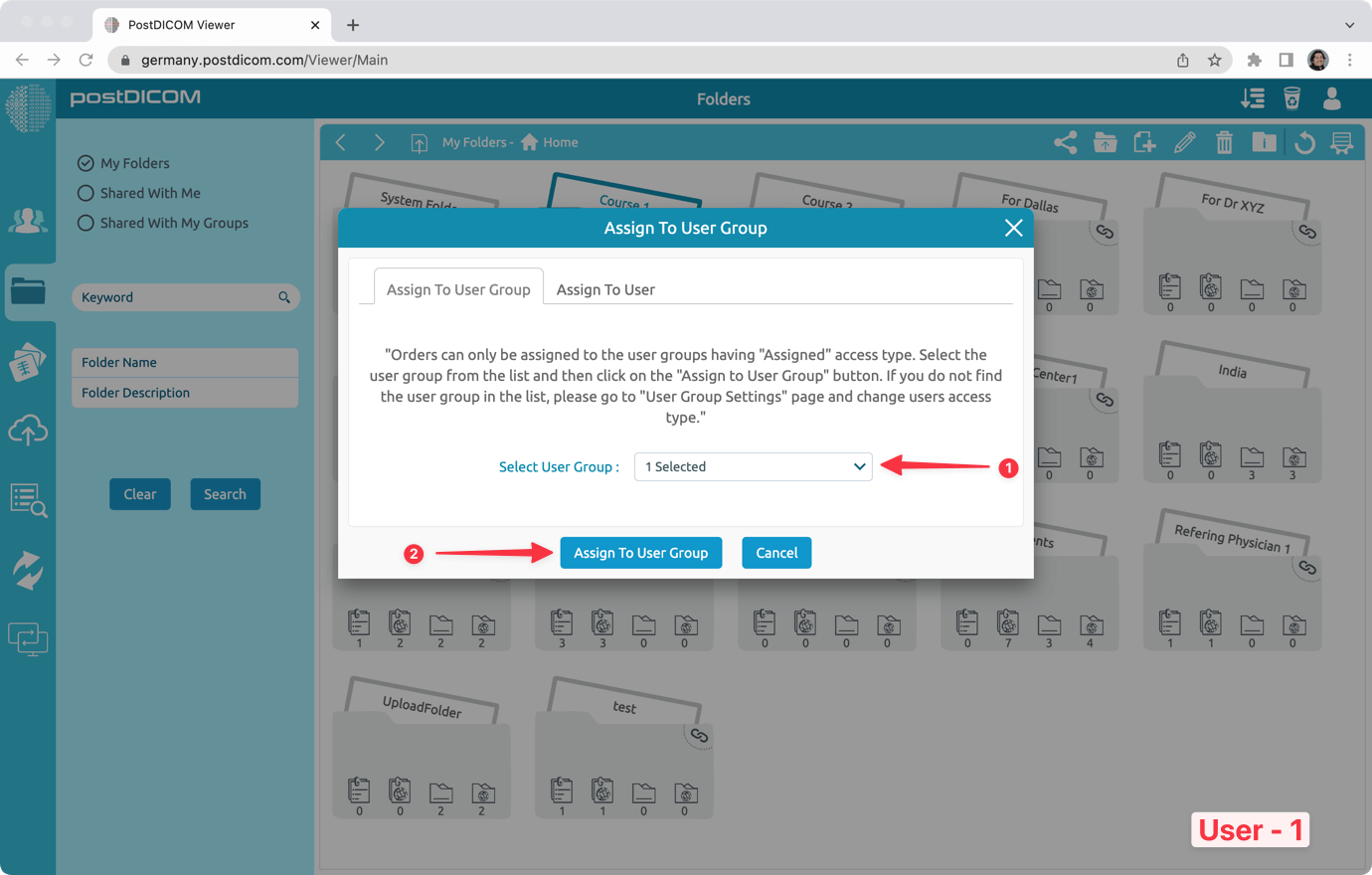1372x875 pixels.
Task: Open the Move to Folder tool
Action: click(x=1105, y=142)
